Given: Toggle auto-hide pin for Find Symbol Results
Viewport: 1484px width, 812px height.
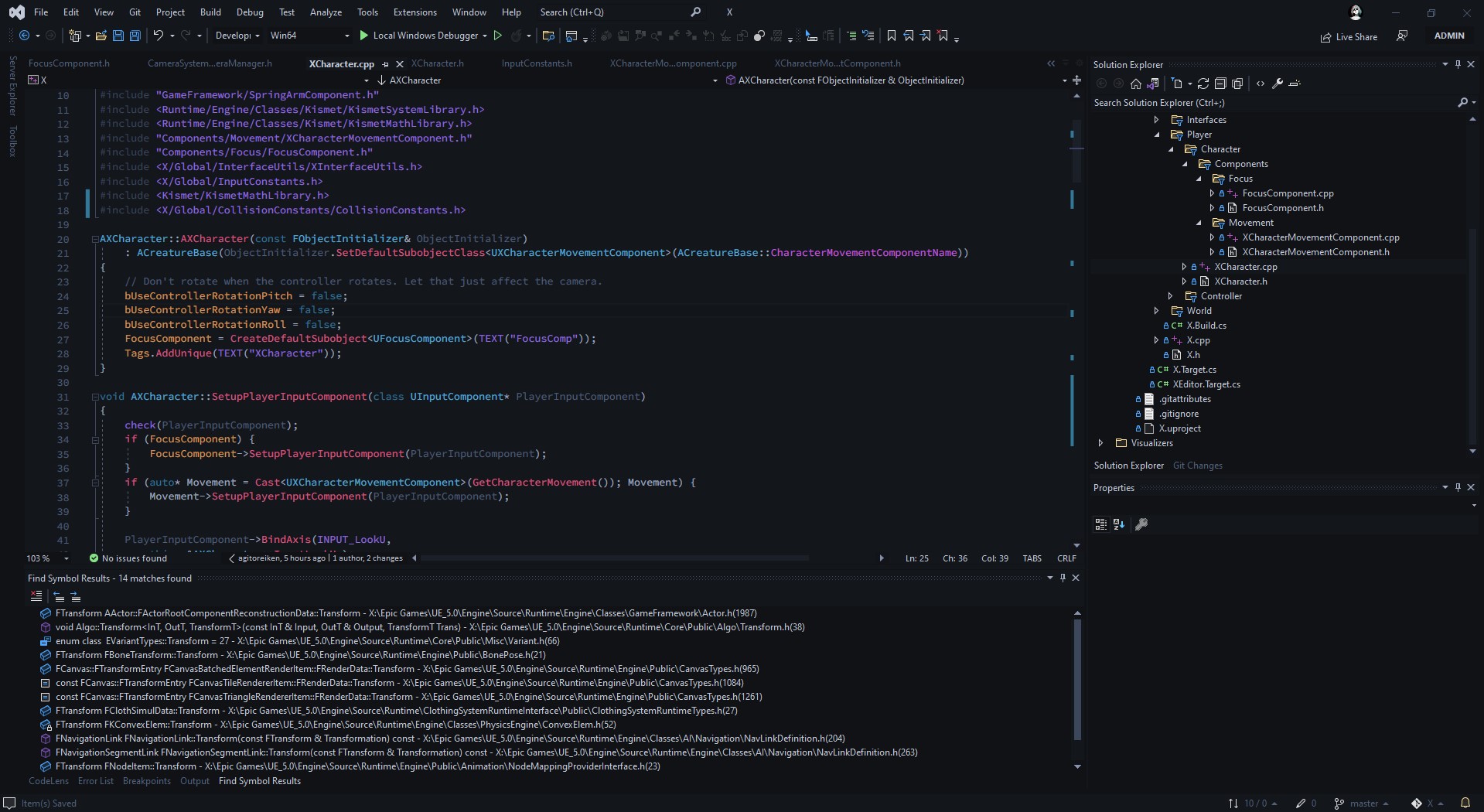Looking at the screenshot, I should (x=1063, y=578).
